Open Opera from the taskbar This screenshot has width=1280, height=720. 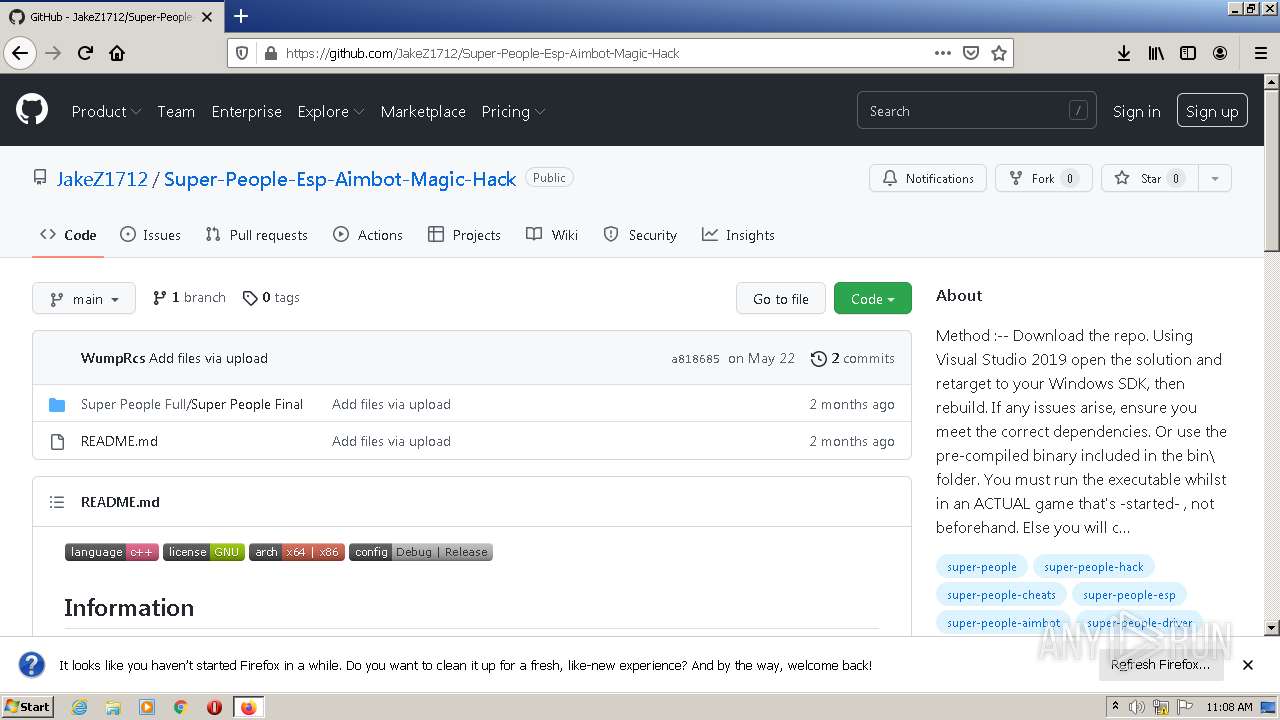[x=214, y=707]
